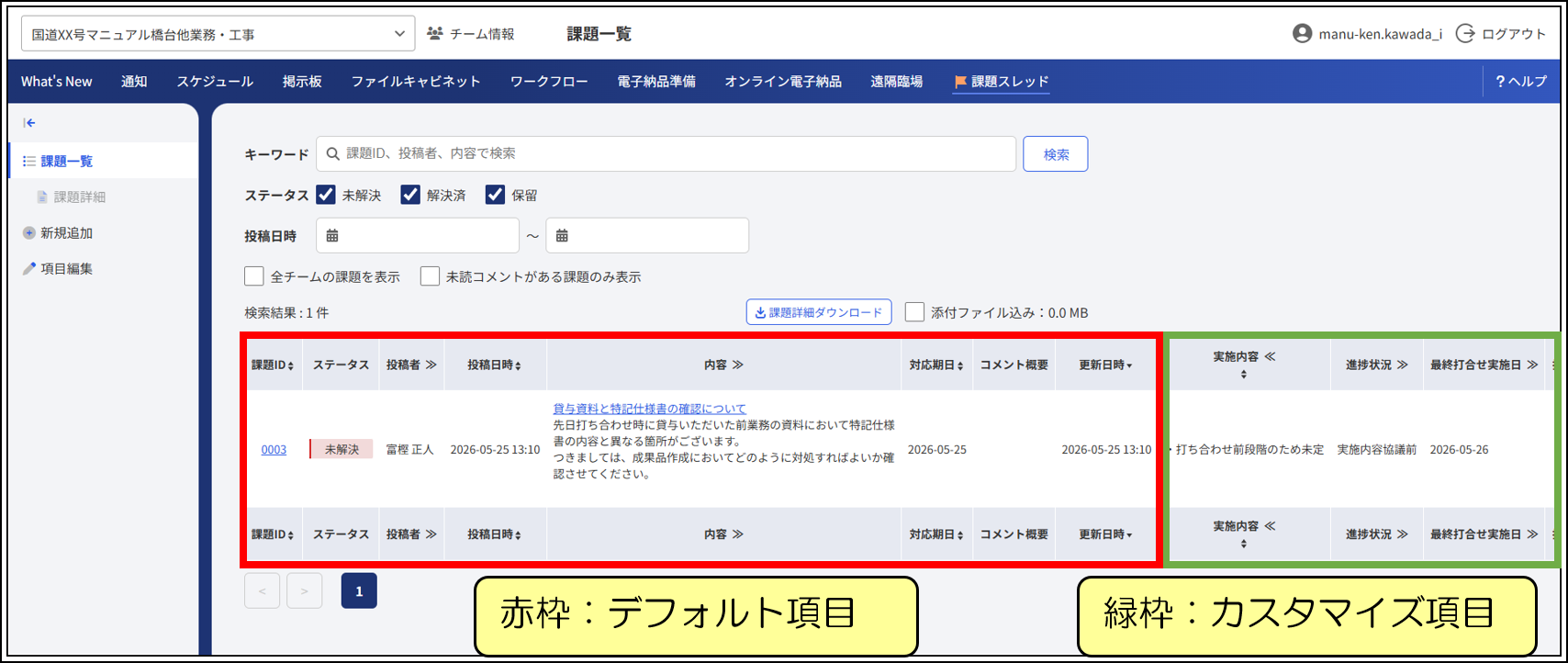This screenshot has width=1568, height=663.
Task: Uncheck the 解決済 status checkbox
Action: coord(410,195)
